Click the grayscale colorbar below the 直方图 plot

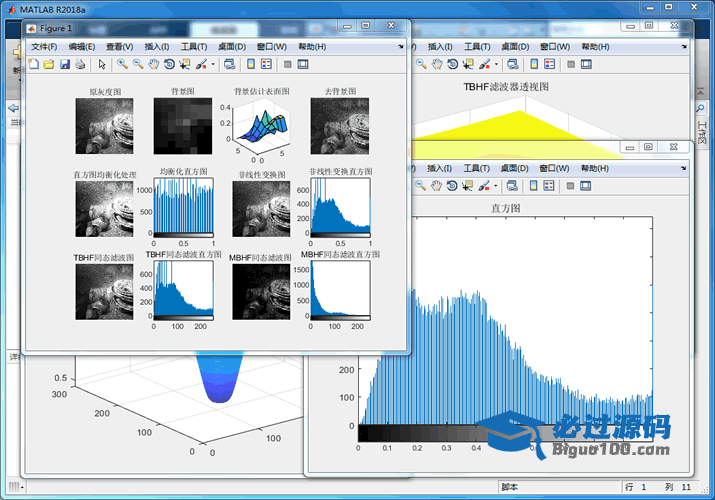[430, 432]
